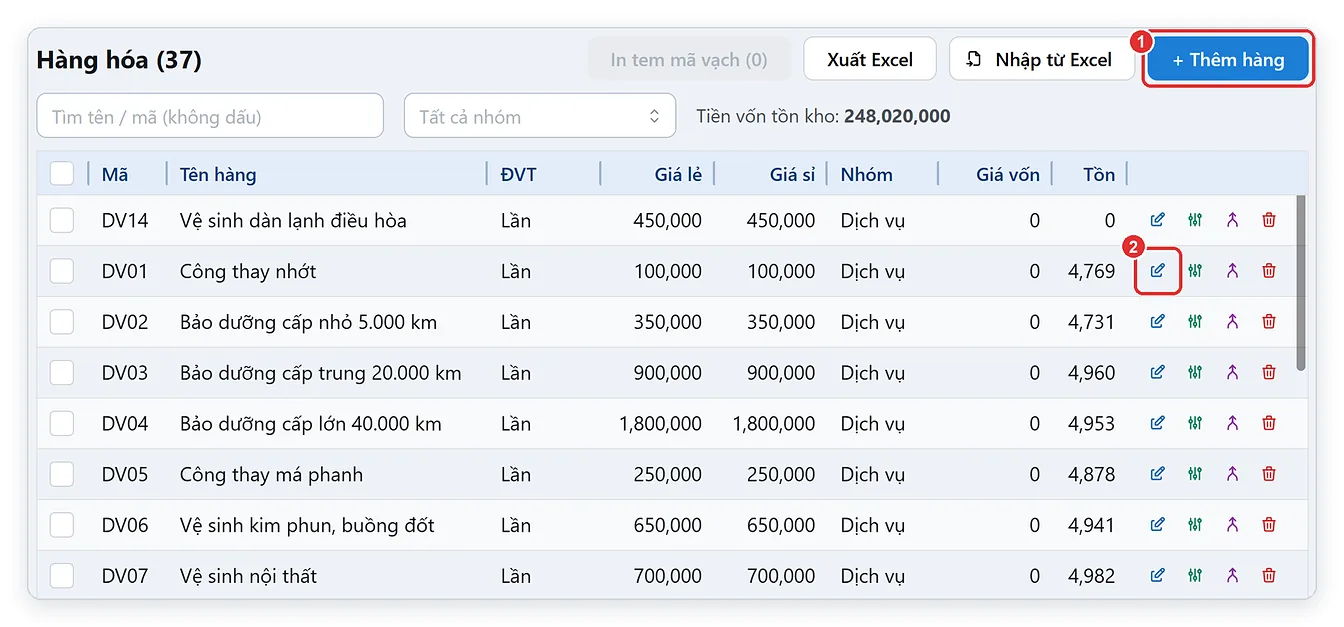Viewport: 1344px width, 627px height.
Task: Click the edit pencil icon for DV14
Action: tap(1158, 220)
